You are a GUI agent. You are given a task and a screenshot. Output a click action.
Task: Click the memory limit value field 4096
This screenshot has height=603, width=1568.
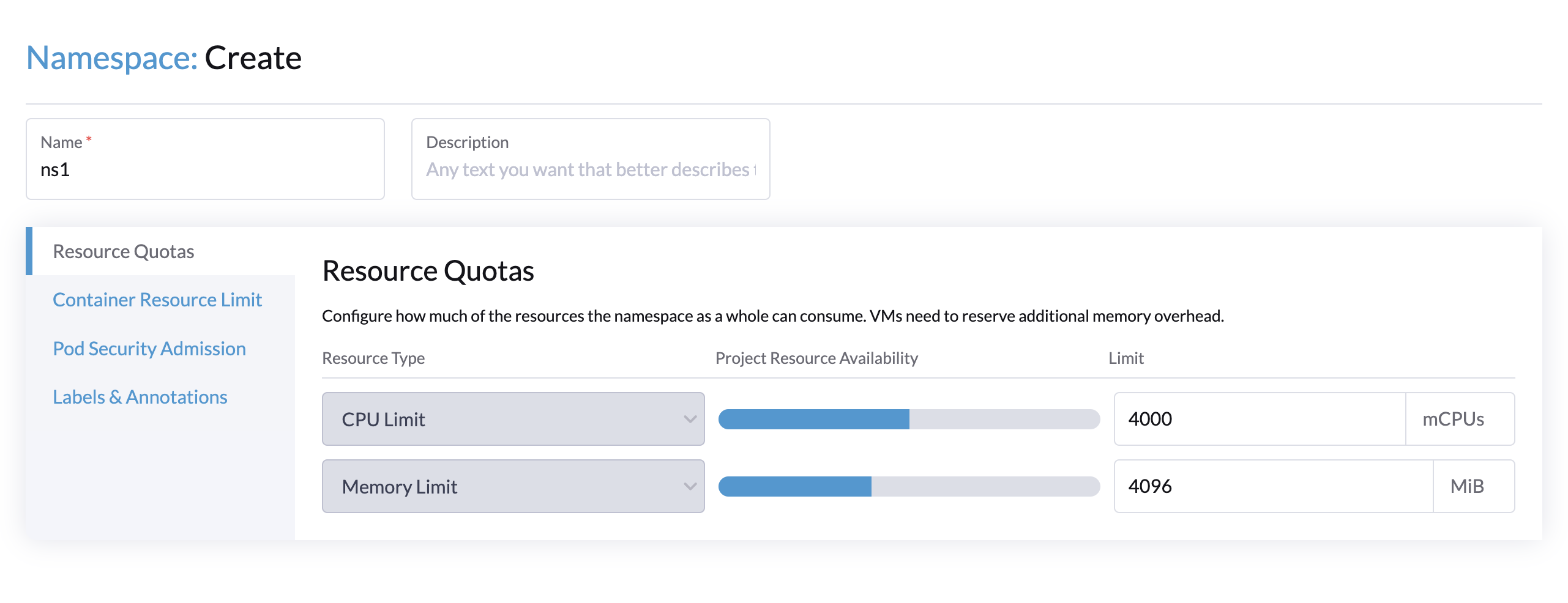pos(1274,486)
